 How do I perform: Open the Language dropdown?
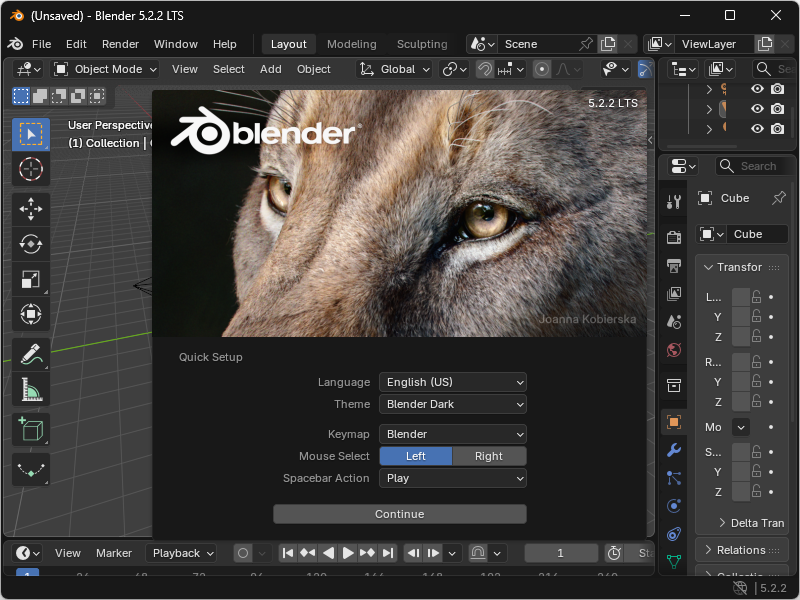[x=453, y=382]
